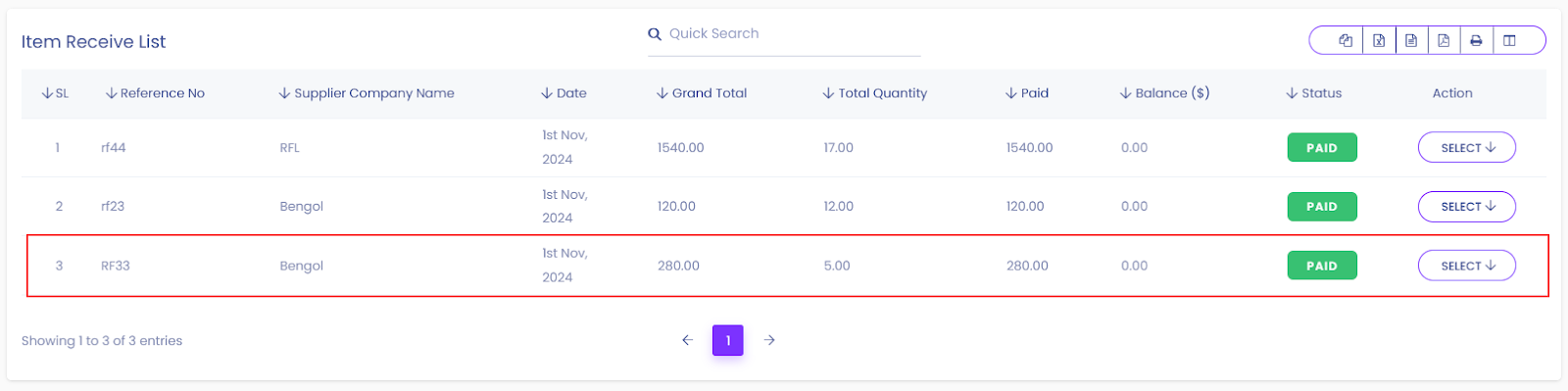Sort by Status column header
The width and height of the screenshot is (1568, 391).
[x=1314, y=93]
